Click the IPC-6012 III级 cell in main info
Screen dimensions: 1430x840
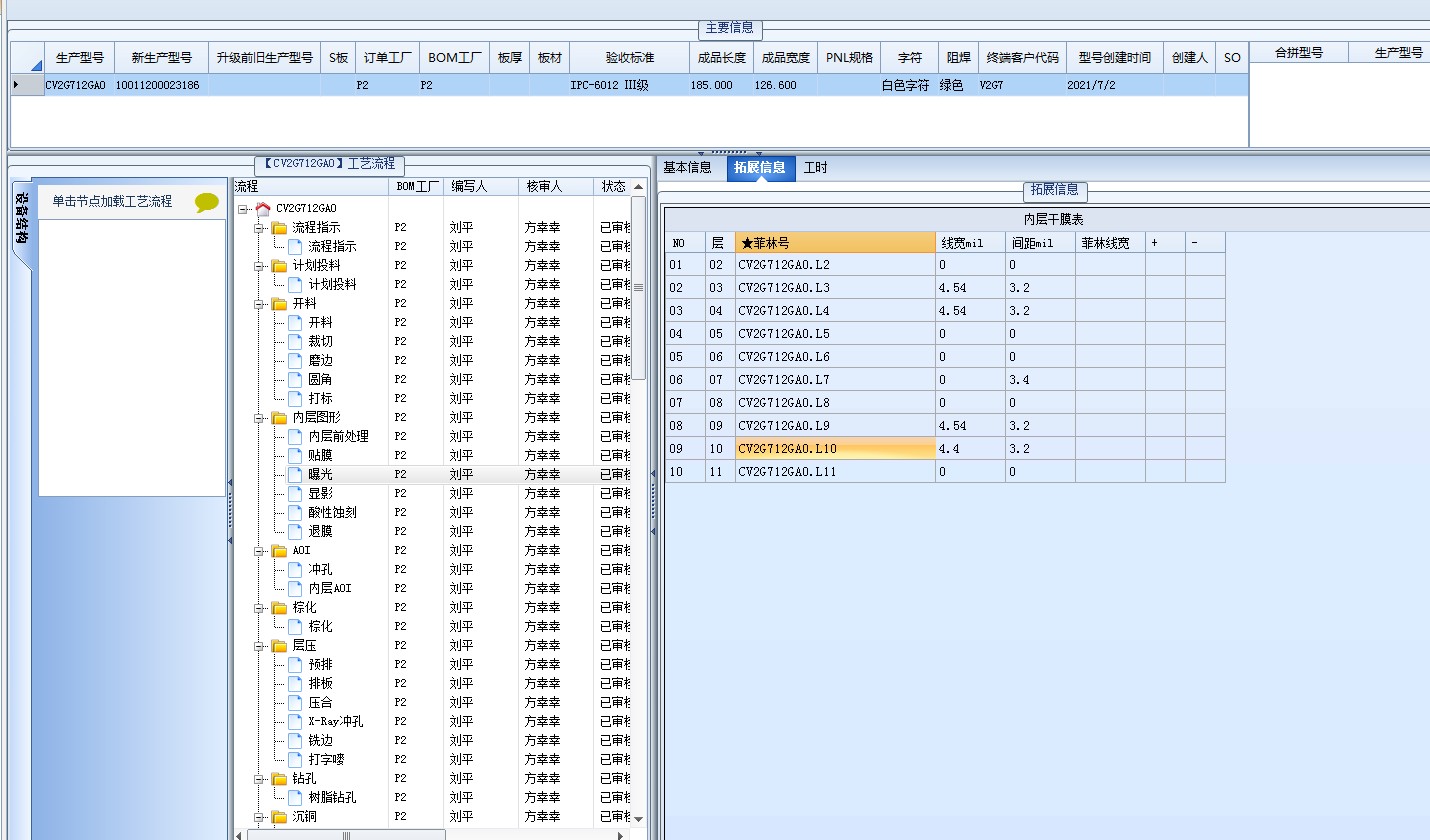[629, 86]
